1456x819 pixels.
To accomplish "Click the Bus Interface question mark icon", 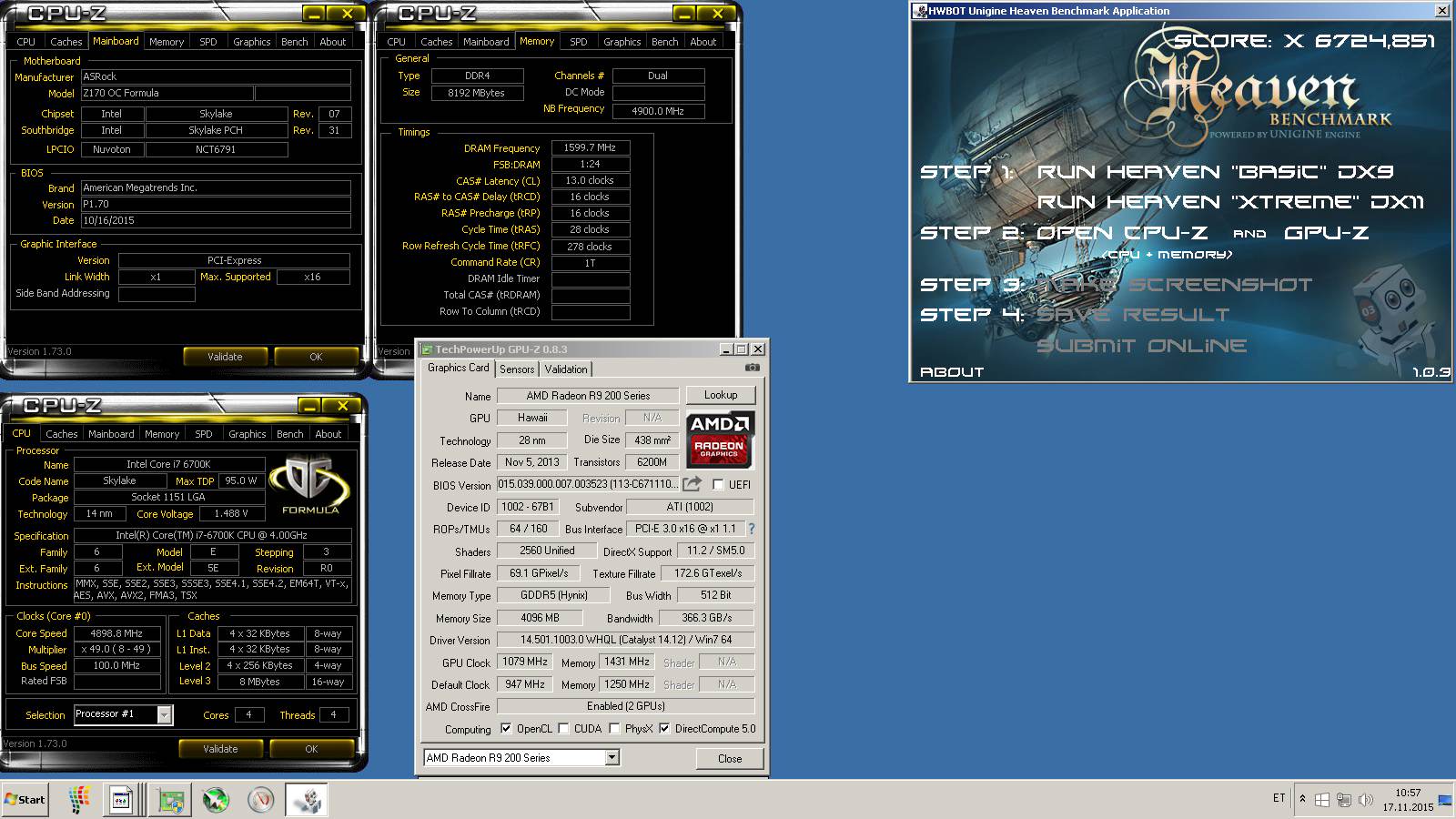I will (x=751, y=529).
